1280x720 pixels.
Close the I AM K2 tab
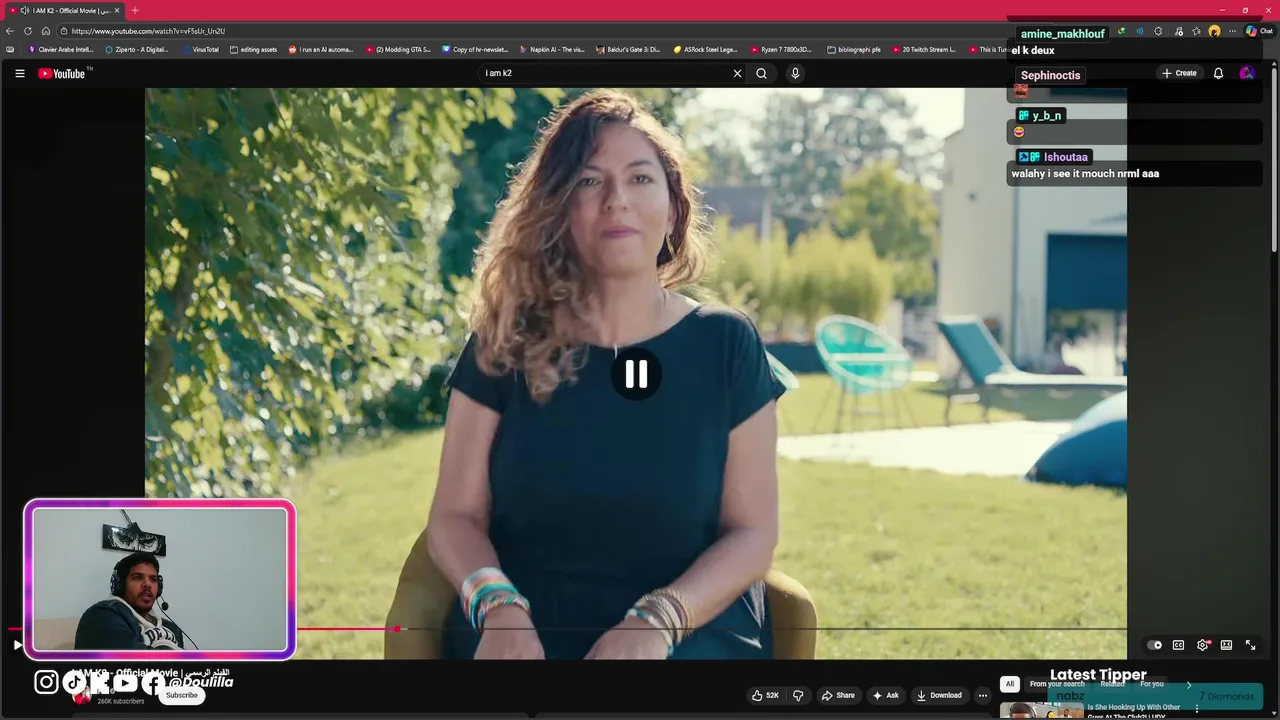coord(117,10)
